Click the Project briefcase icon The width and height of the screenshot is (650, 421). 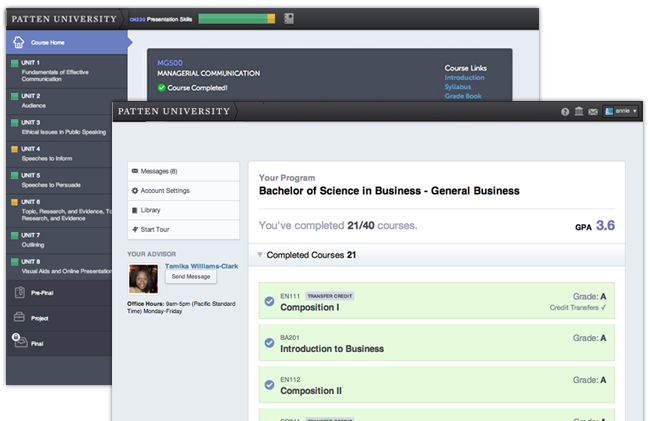(x=19, y=317)
